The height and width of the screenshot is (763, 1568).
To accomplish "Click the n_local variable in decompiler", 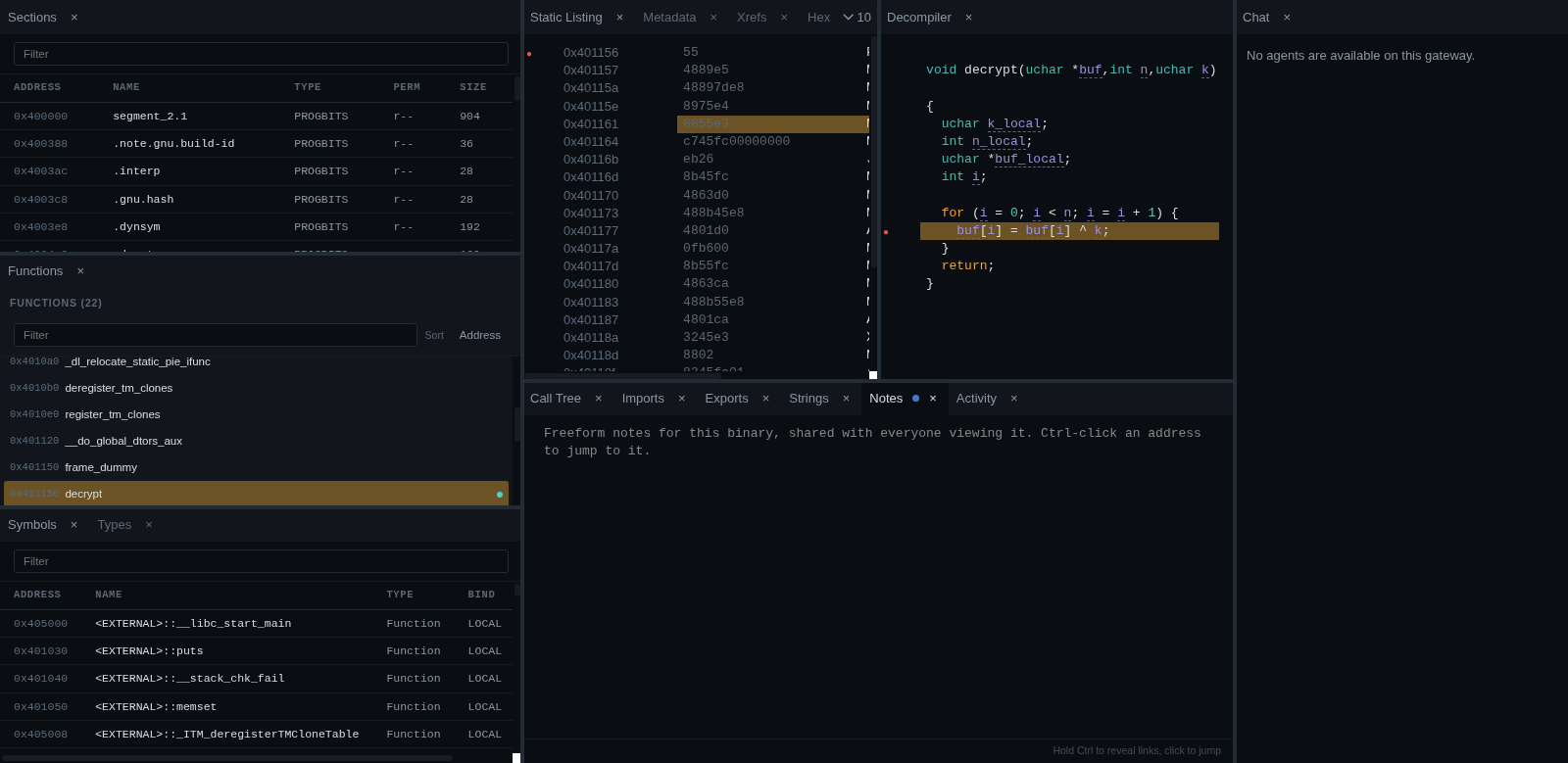I will tap(999, 142).
